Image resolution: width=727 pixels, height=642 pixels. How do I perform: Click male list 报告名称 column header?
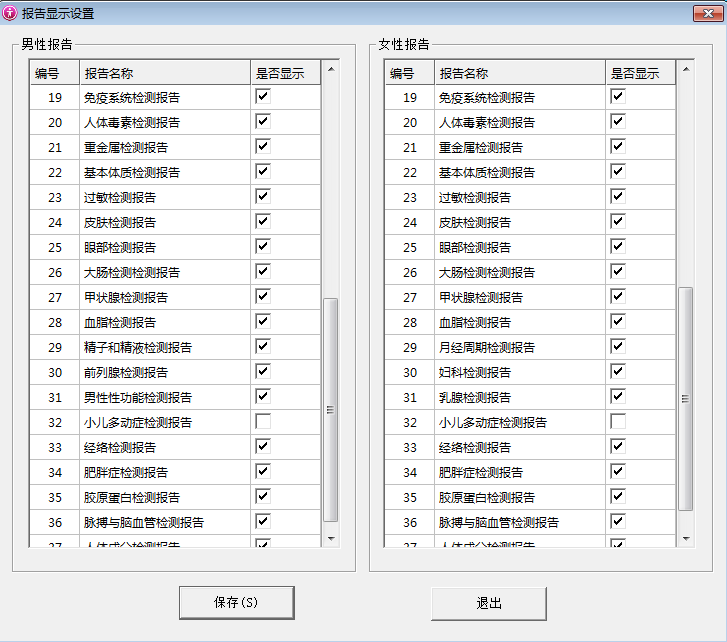click(165, 73)
